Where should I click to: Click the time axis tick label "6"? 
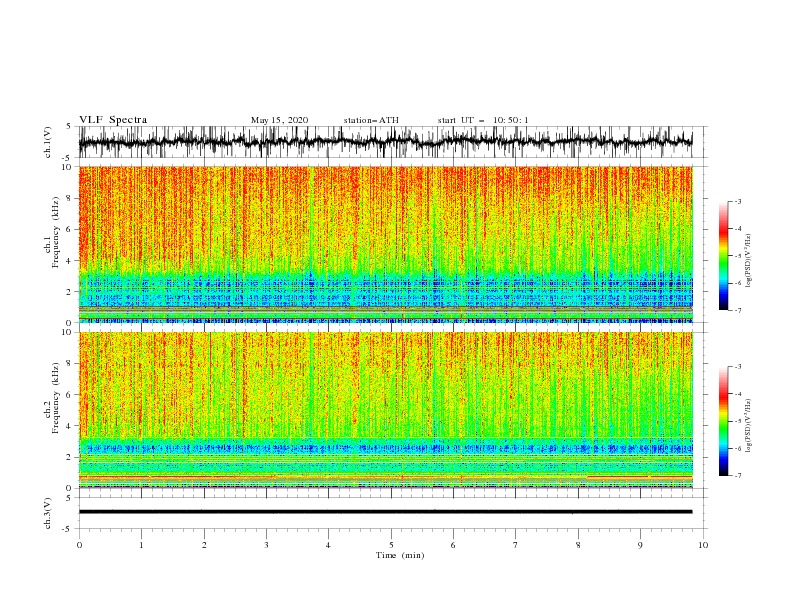(x=453, y=545)
